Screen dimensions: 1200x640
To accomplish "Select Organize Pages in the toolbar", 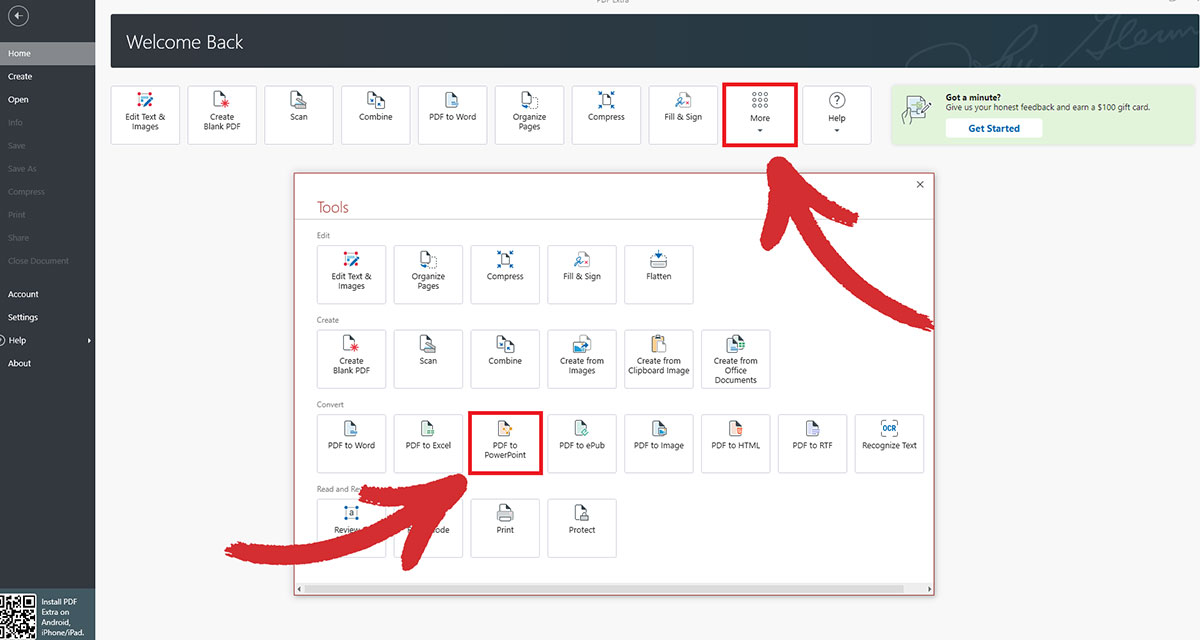I will click(529, 114).
